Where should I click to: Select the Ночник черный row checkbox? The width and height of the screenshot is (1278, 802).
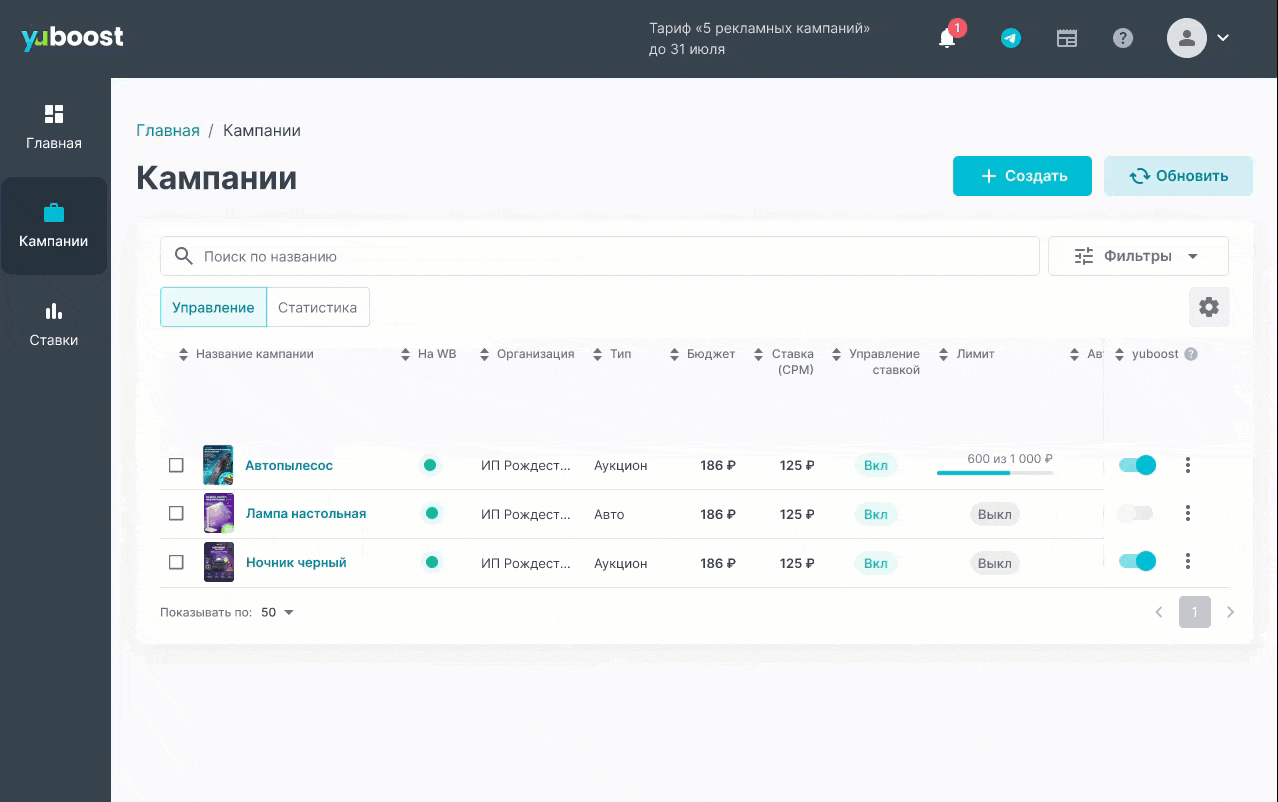click(x=176, y=562)
